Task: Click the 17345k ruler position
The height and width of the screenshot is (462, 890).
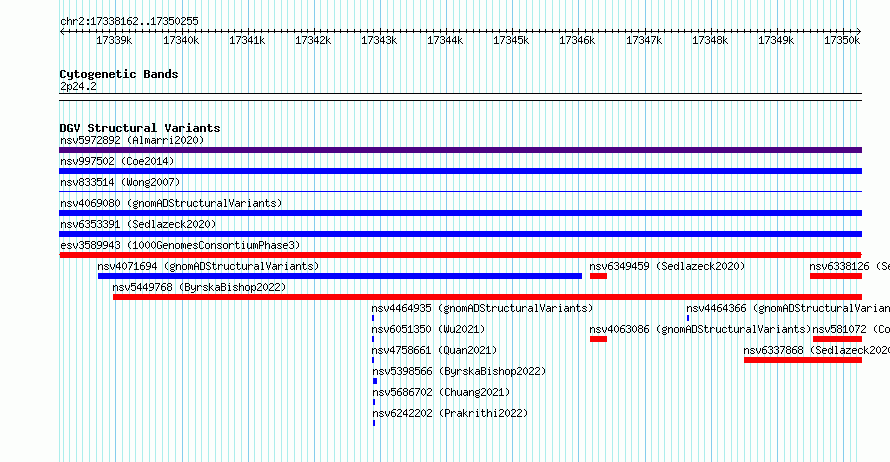Action: click(x=511, y=40)
